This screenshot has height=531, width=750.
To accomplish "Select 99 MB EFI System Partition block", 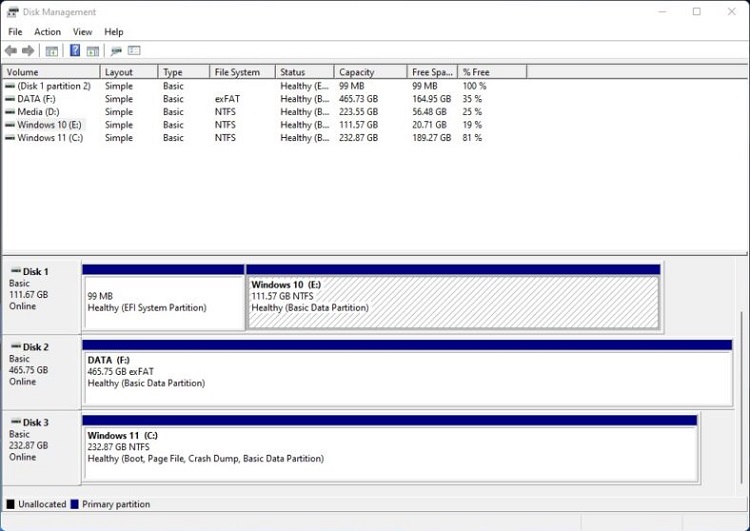I will pyautogui.click(x=163, y=297).
